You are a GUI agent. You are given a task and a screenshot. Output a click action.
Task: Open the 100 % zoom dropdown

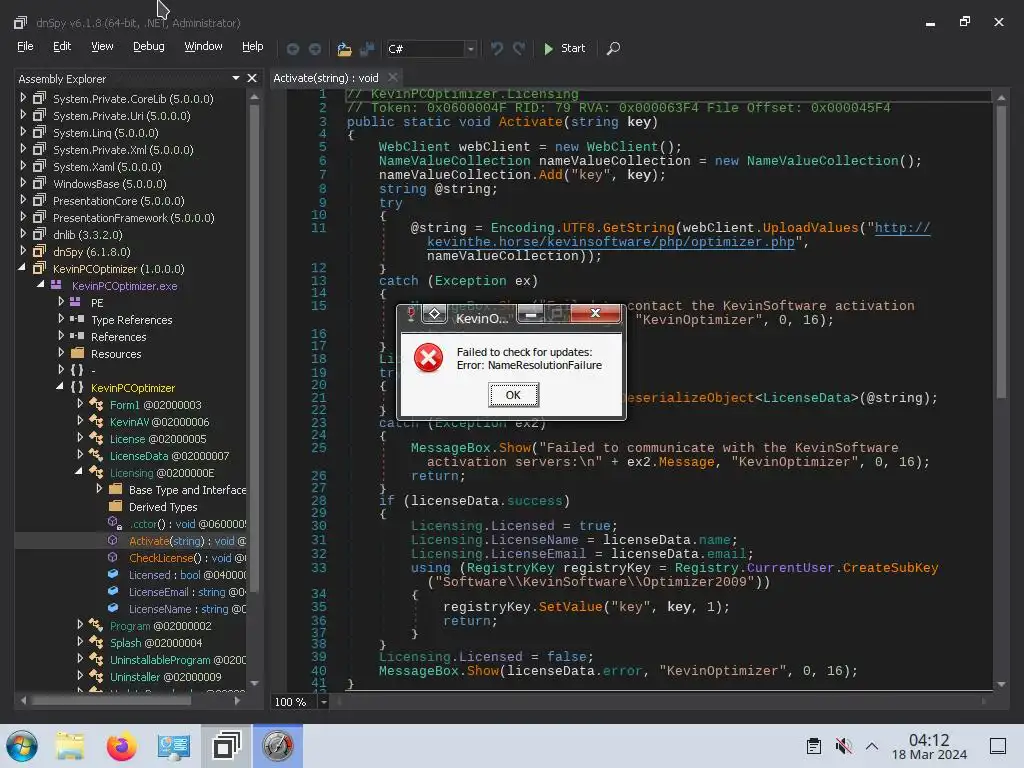coord(323,701)
